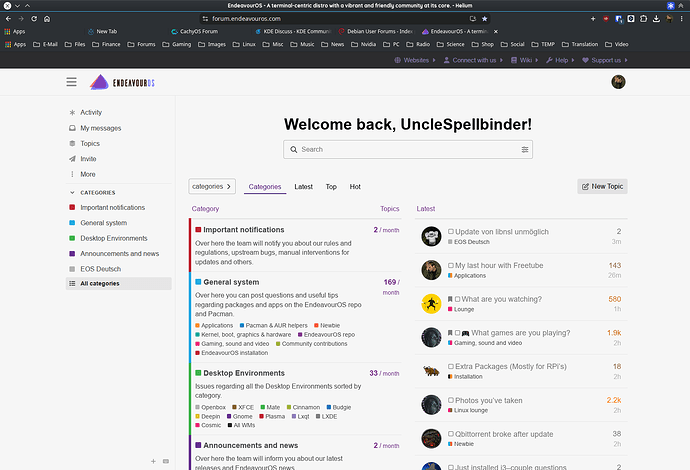
Task: Click the red shield extension icon
Action: pyautogui.click(x=606, y=18)
